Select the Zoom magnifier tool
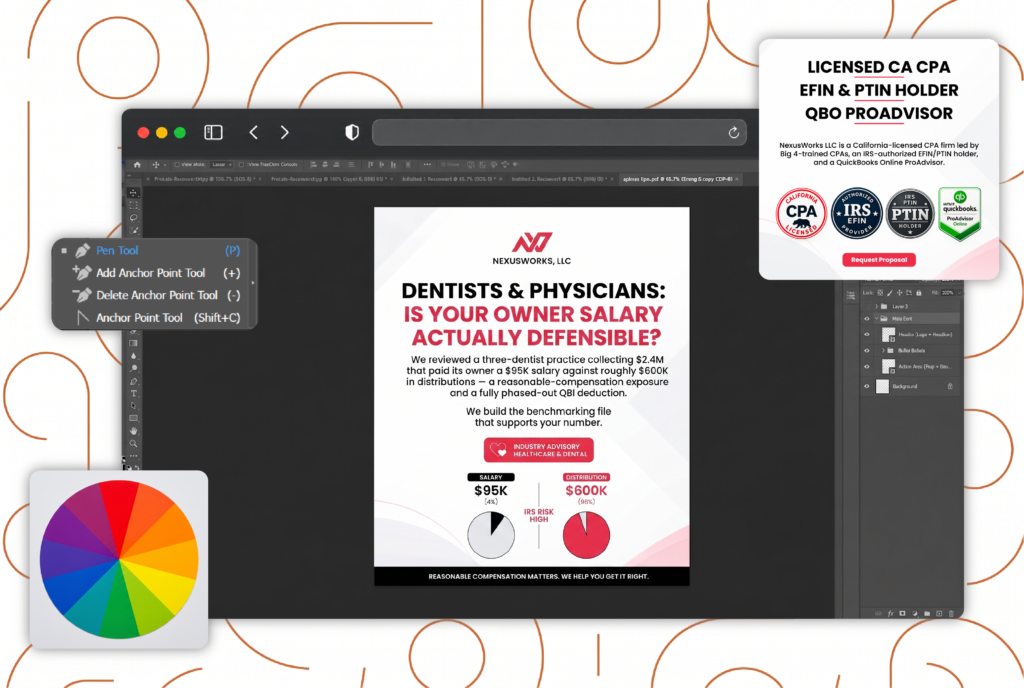The width and height of the screenshot is (1024, 688). (133, 443)
